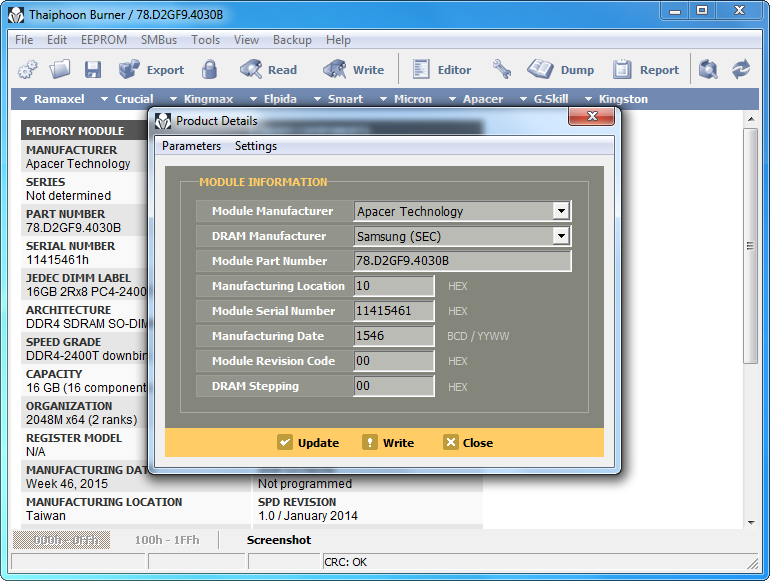Expand the Elpida vendor dropdown
770x581 pixels.
click(273, 99)
